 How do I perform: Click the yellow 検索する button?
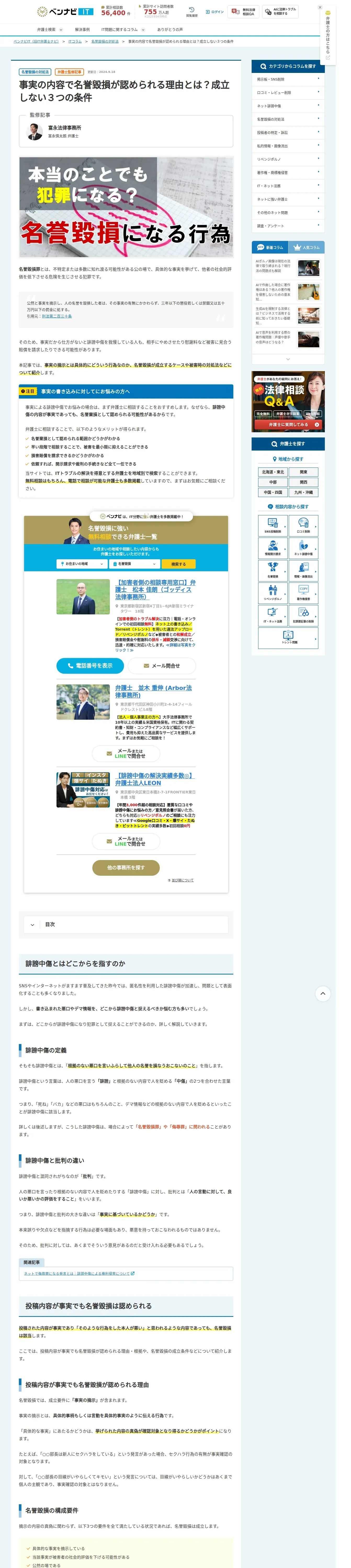pyautogui.click(x=179, y=564)
